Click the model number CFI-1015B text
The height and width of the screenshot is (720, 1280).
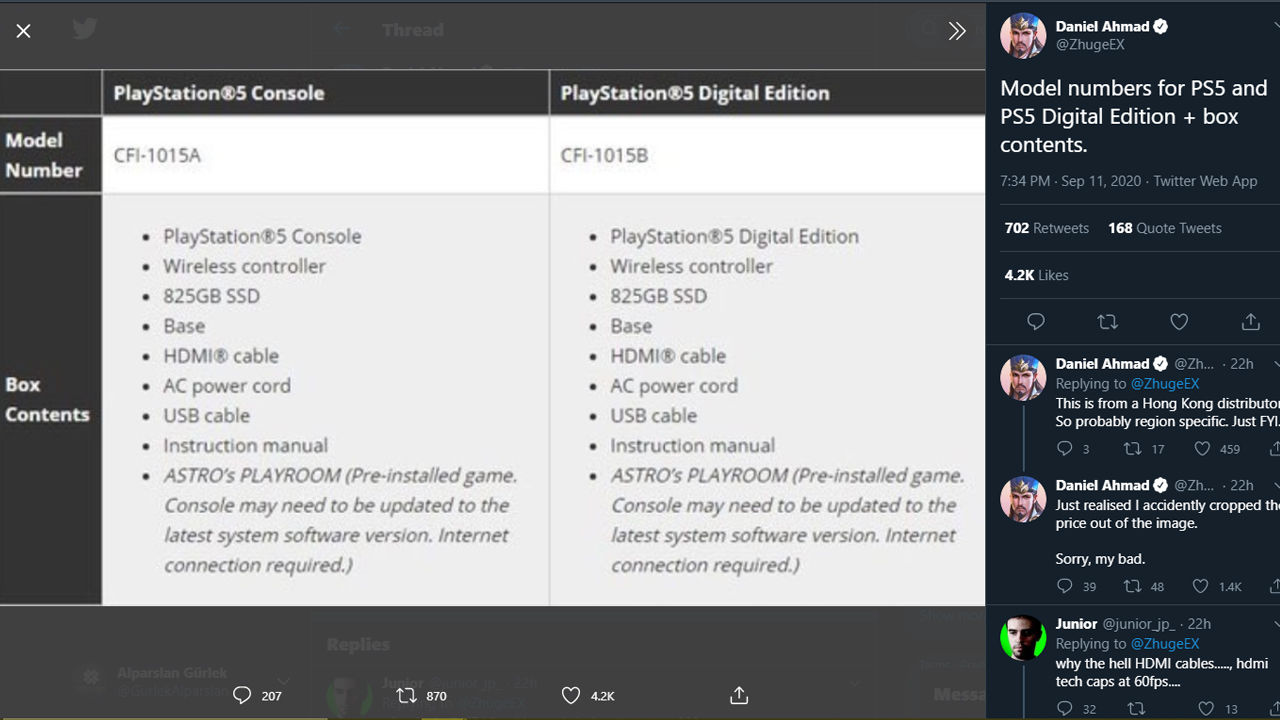tap(605, 155)
